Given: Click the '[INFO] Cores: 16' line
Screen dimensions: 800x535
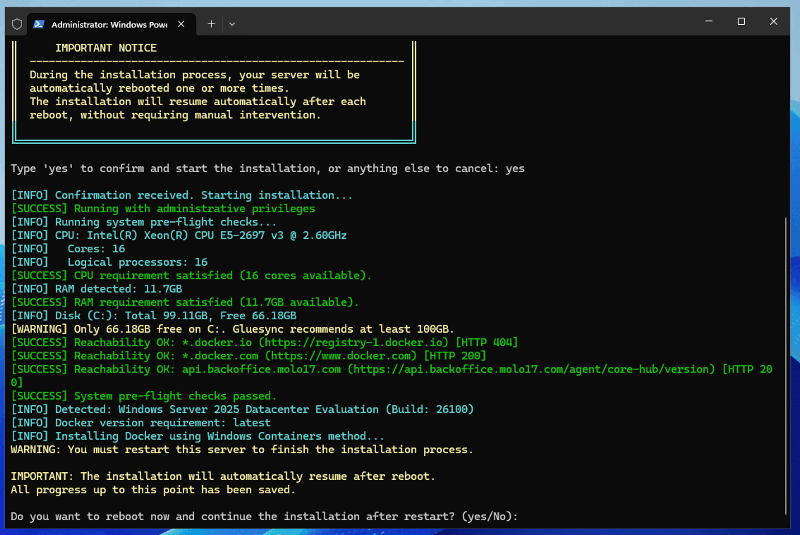Looking at the screenshot, I should pos(68,249).
